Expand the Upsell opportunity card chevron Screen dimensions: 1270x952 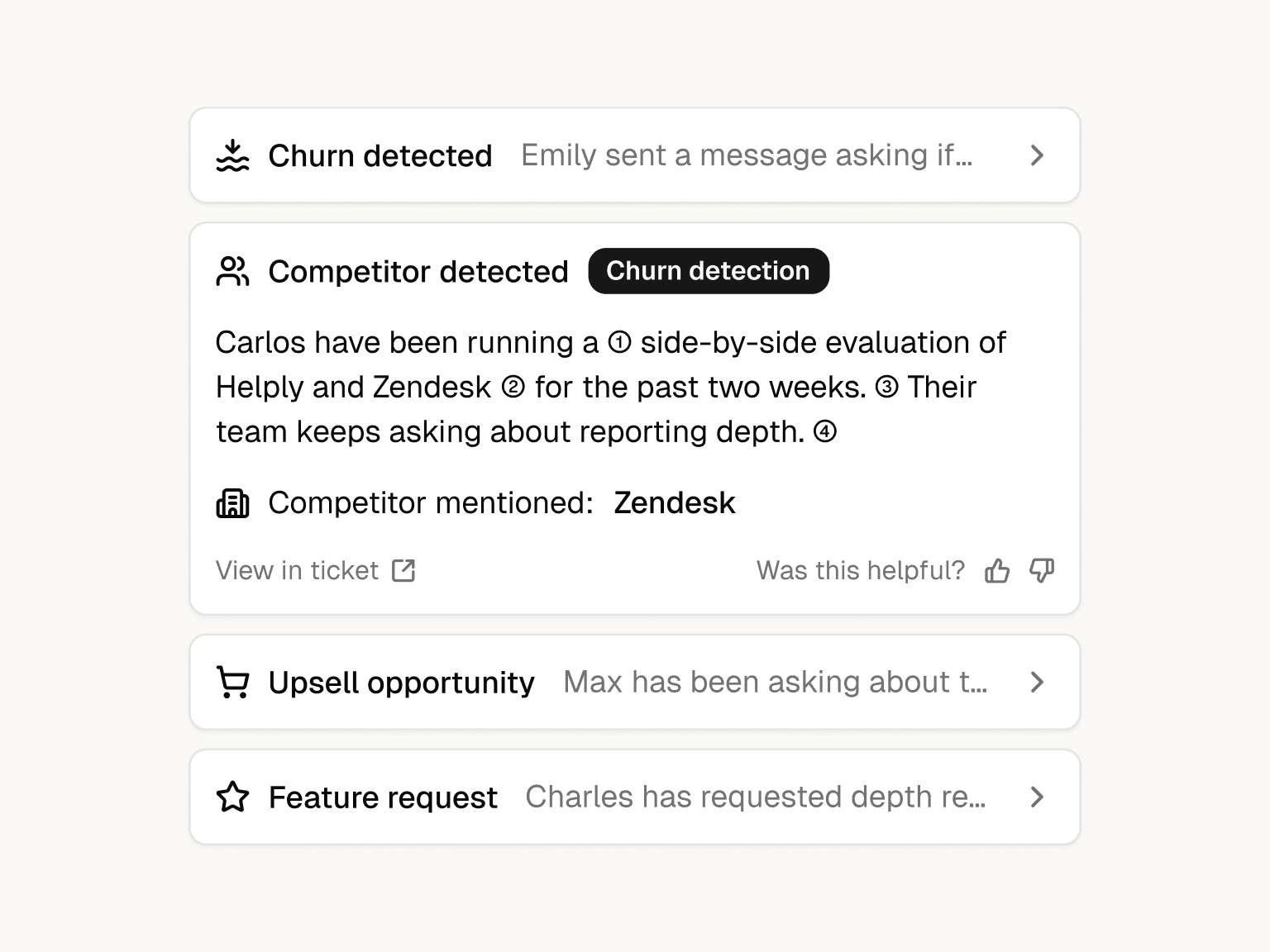tap(1037, 683)
